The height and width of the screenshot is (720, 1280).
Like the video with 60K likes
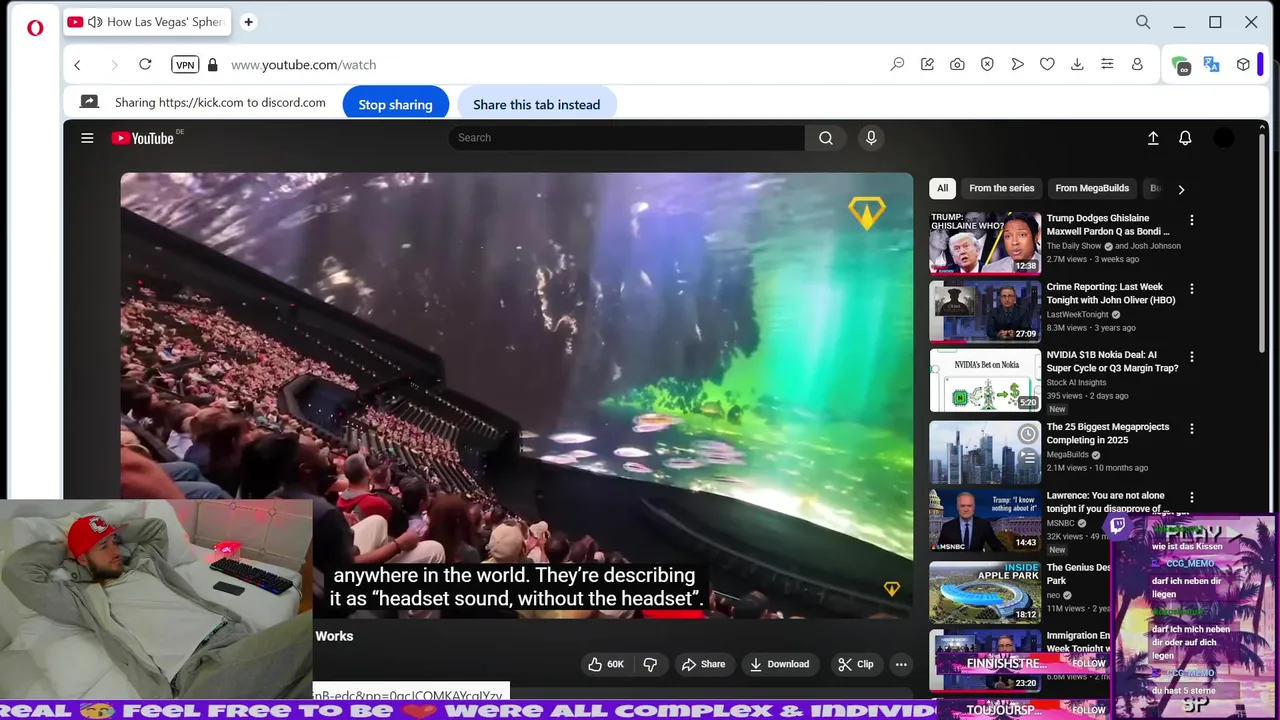607,664
